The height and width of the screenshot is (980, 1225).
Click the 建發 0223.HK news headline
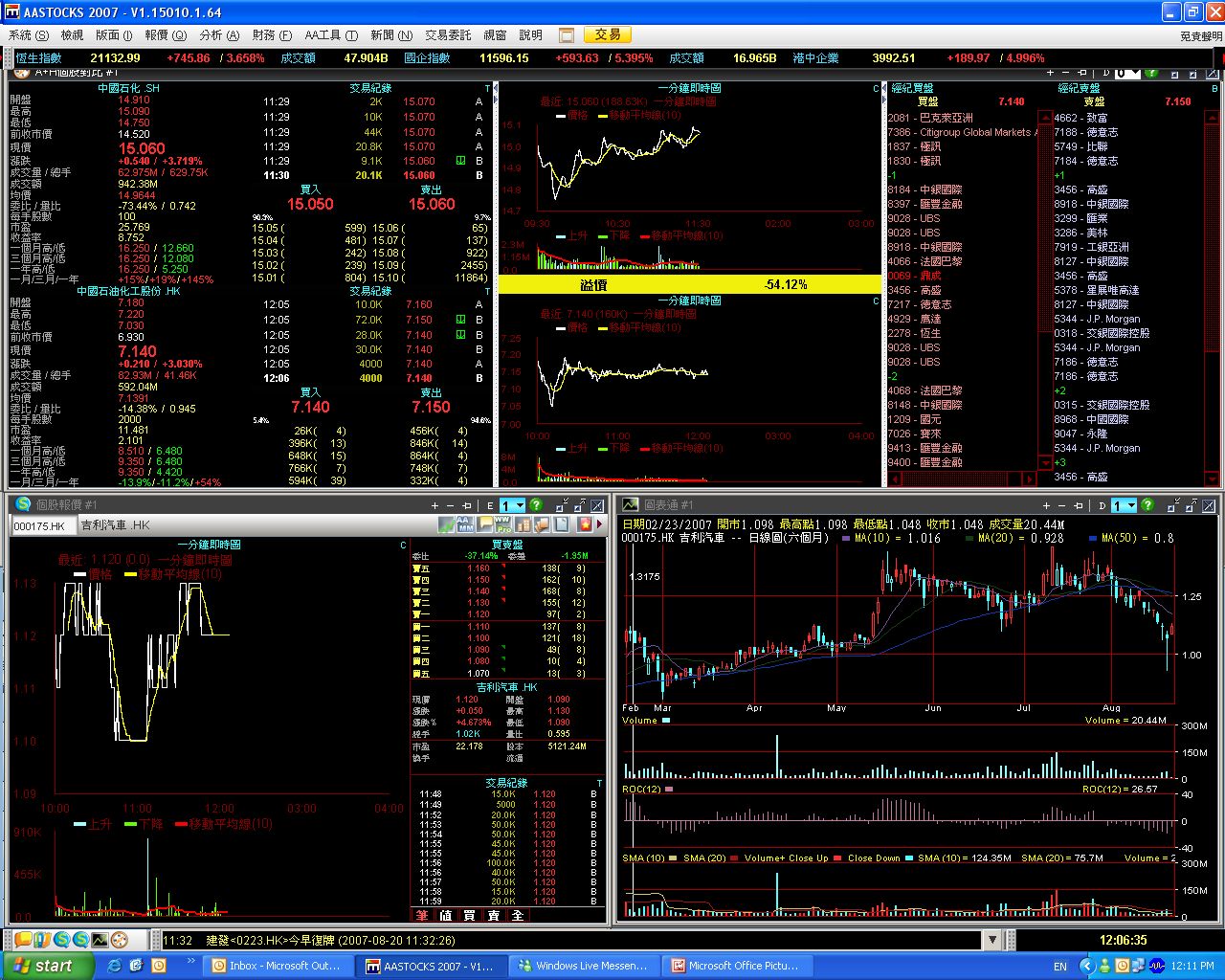click(330, 941)
